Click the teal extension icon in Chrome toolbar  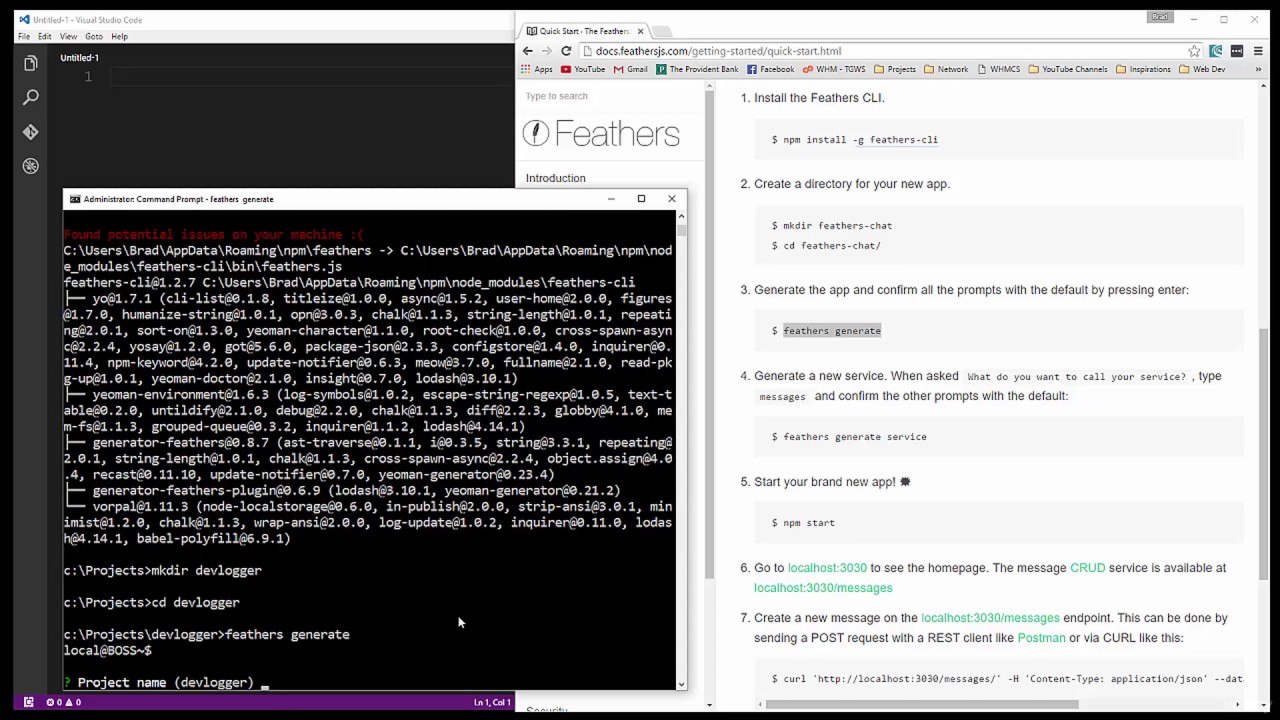click(x=1216, y=51)
